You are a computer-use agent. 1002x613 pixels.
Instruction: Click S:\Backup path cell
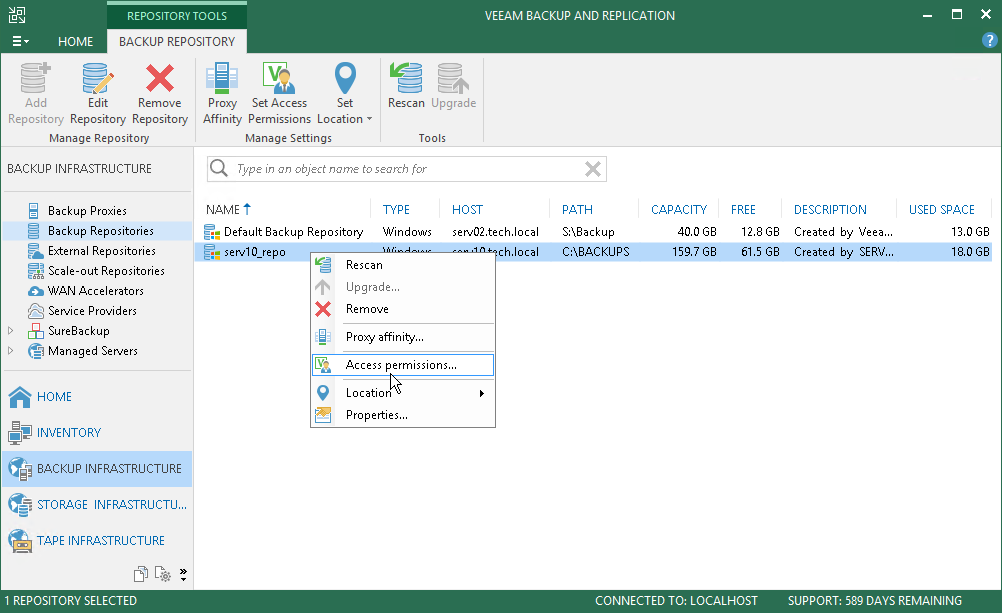[588, 232]
